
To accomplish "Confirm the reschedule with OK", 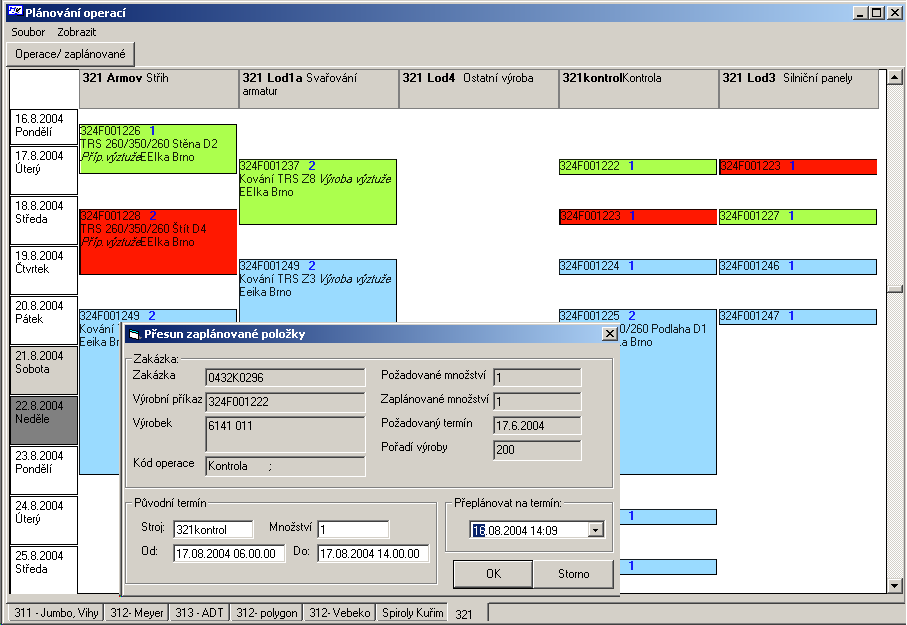I will click(493, 573).
